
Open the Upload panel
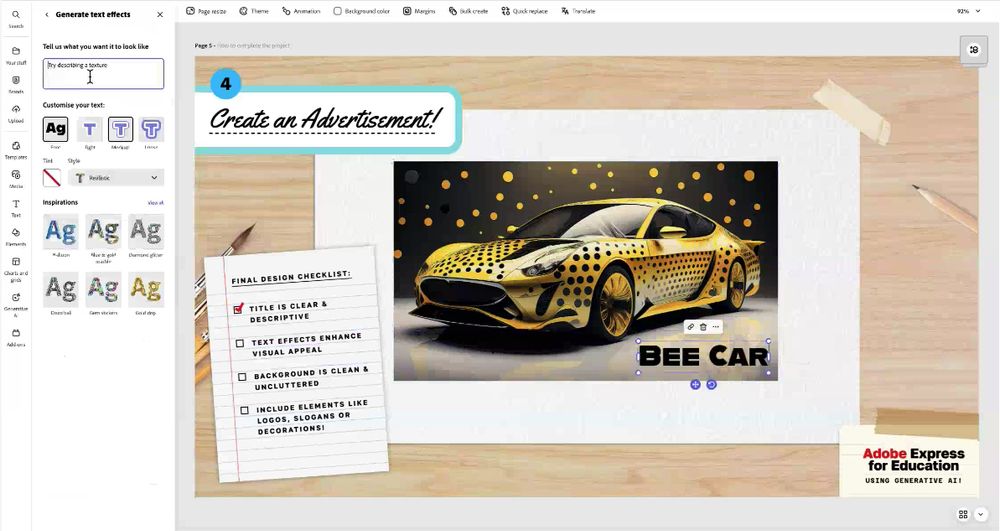point(16,114)
